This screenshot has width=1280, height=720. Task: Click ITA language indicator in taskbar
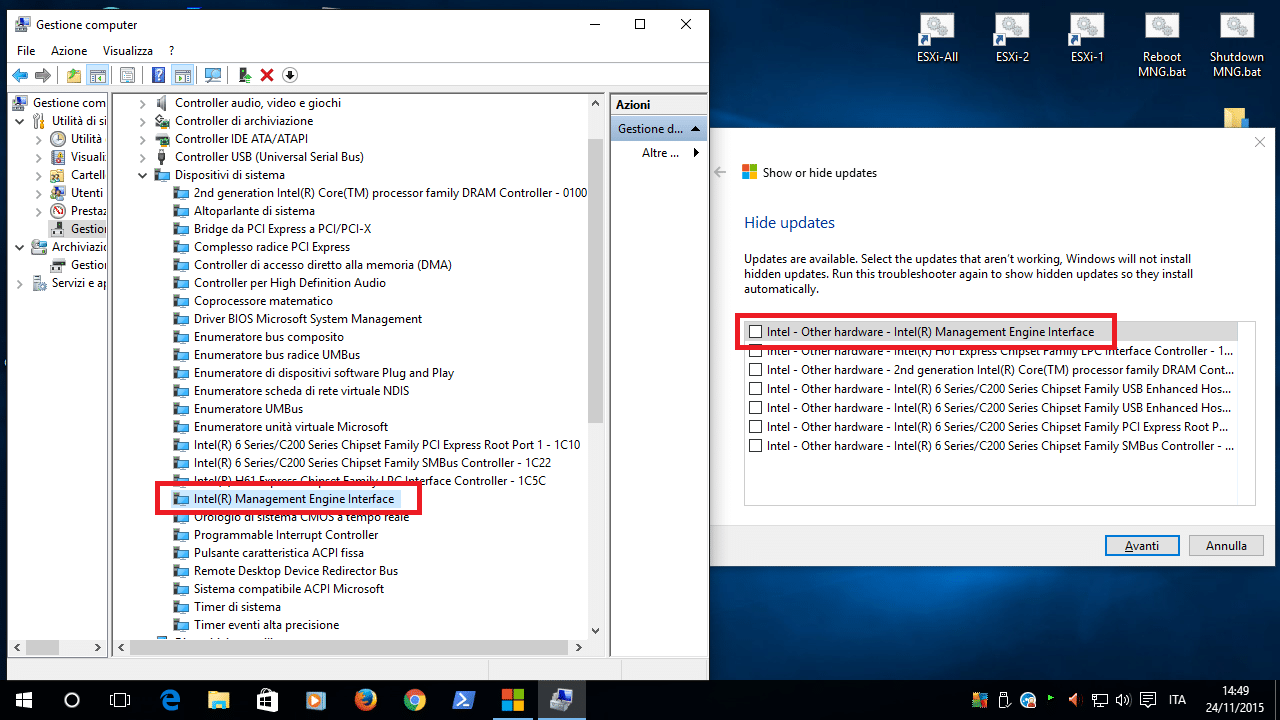tap(1177, 699)
